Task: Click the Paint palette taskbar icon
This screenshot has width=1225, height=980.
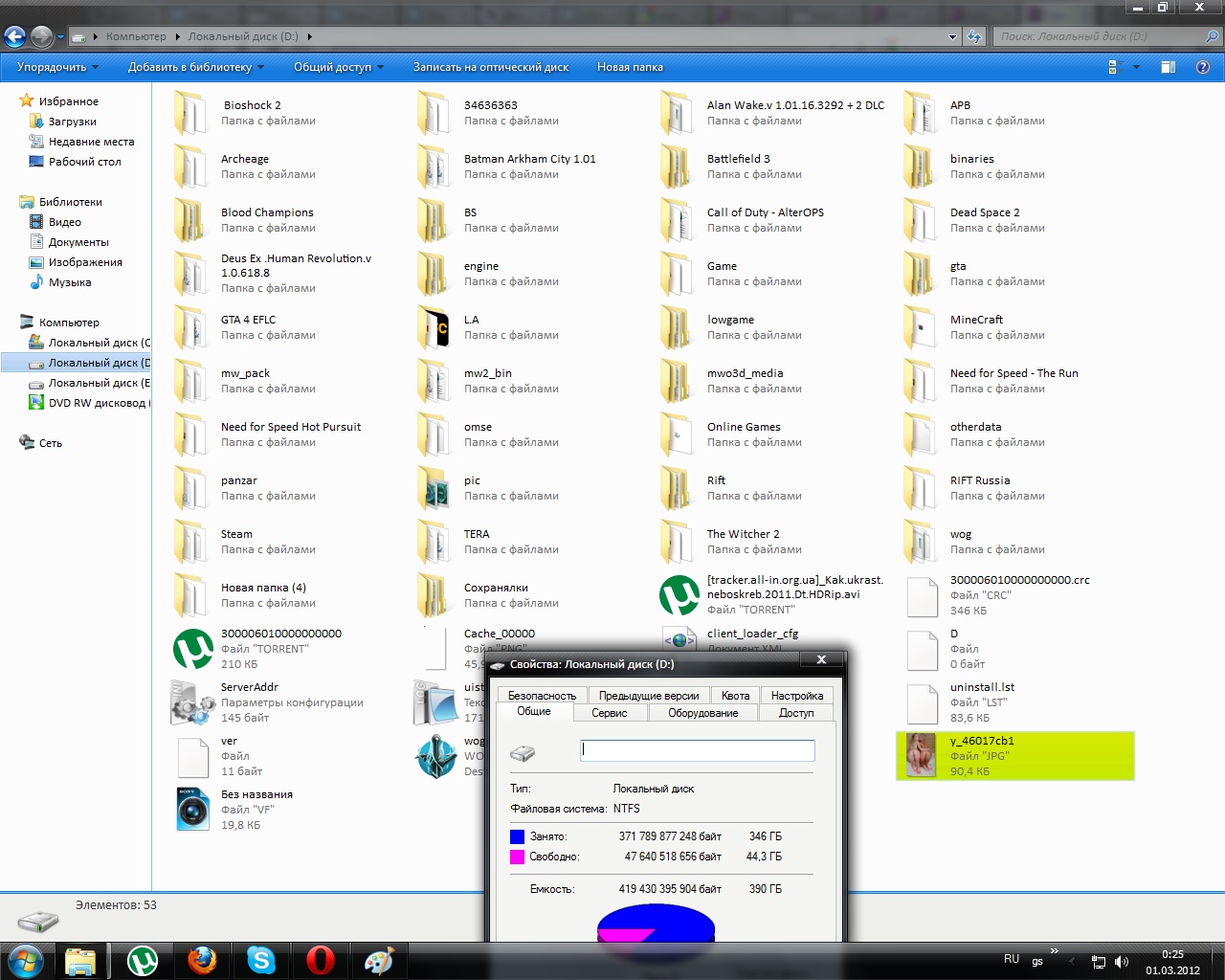Action: click(x=379, y=960)
